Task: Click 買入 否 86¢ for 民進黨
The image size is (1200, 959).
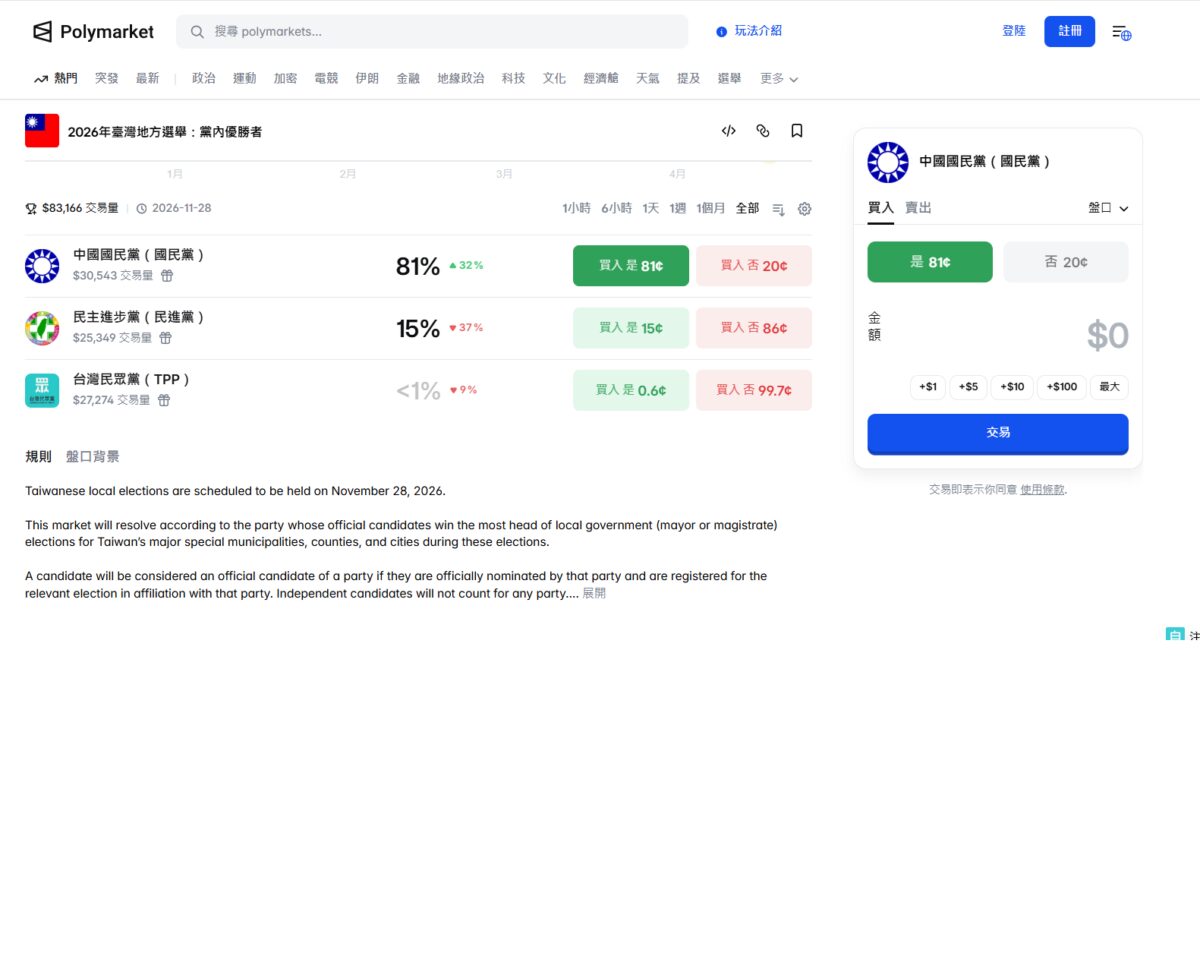Action: pyautogui.click(x=754, y=328)
